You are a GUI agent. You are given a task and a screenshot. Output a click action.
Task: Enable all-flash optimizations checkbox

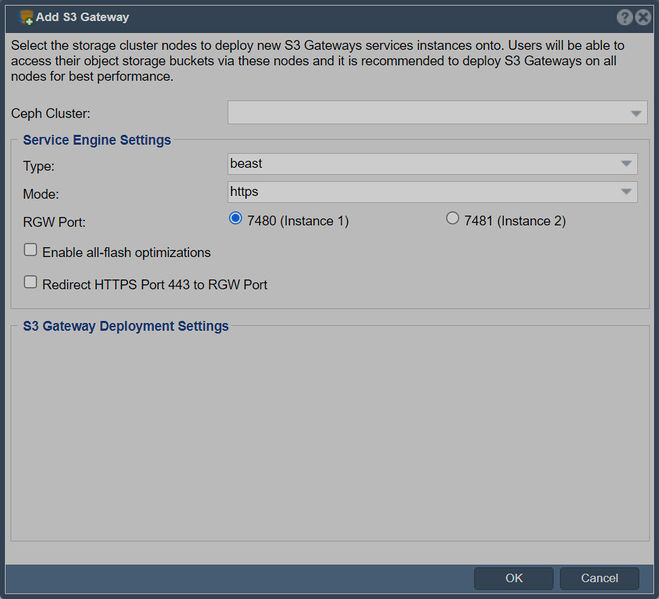pos(30,250)
